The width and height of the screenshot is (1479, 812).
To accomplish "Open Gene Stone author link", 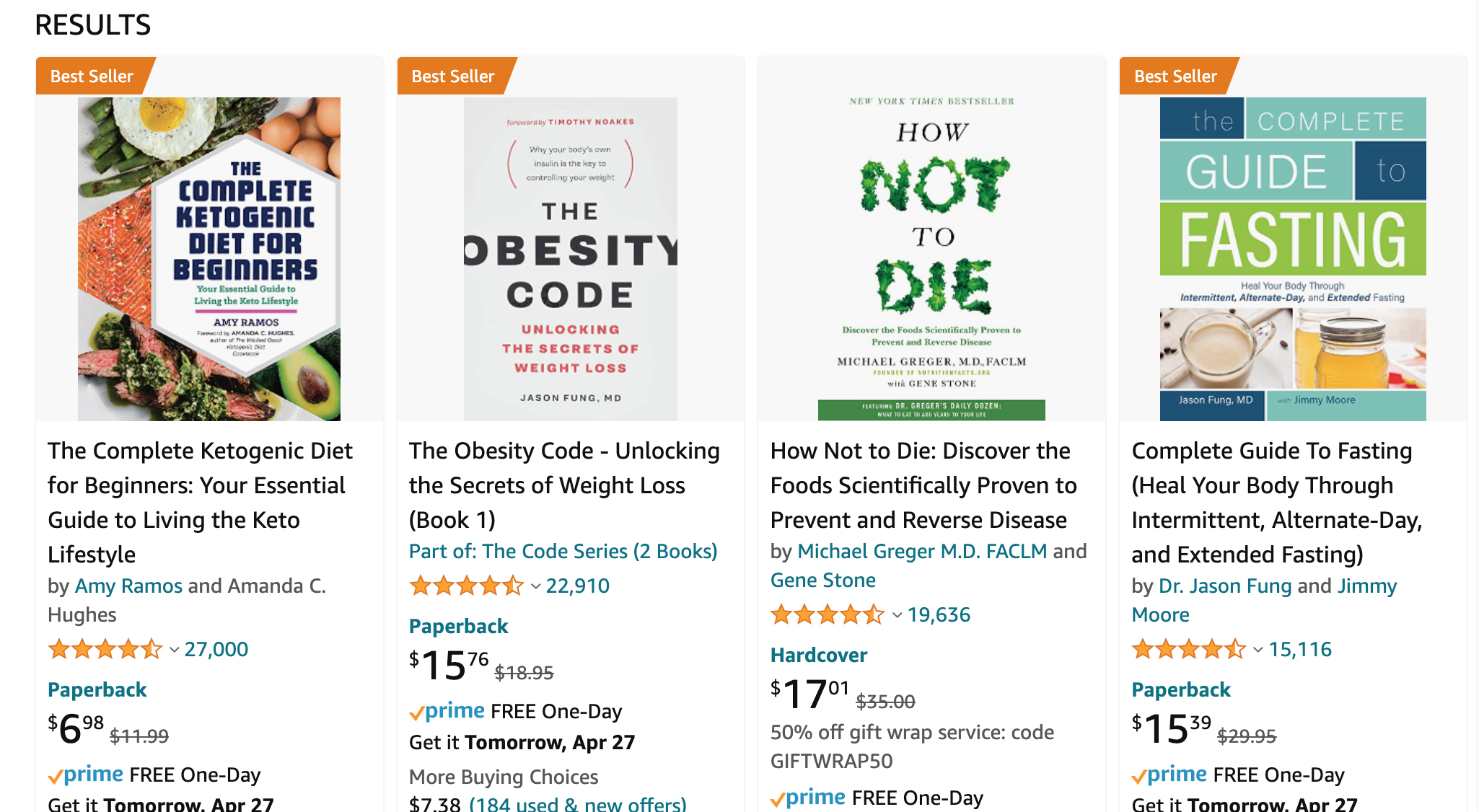I will [822, 580].
